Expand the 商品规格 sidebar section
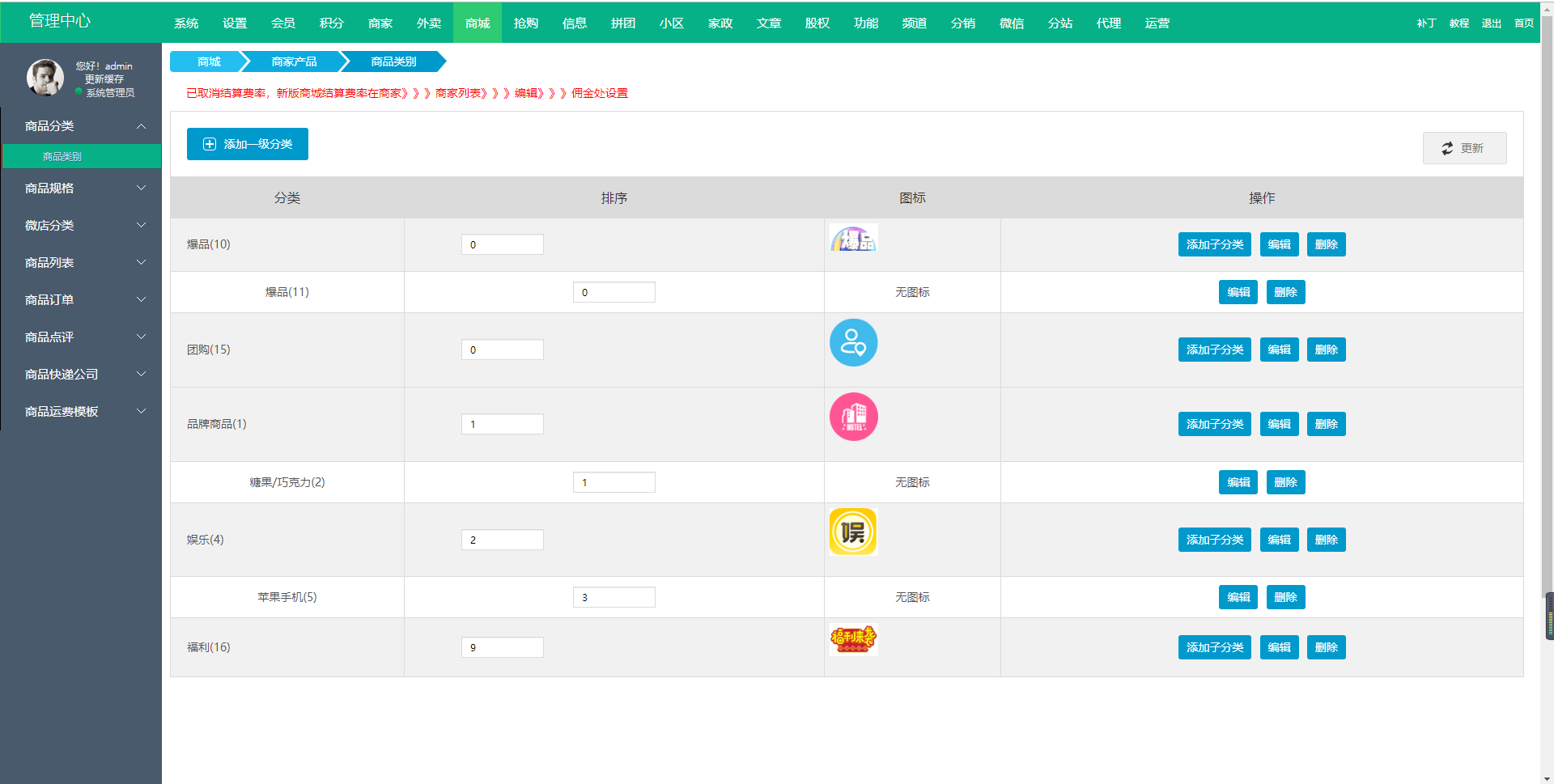The image size is (1554, 784). click(81, 189)
